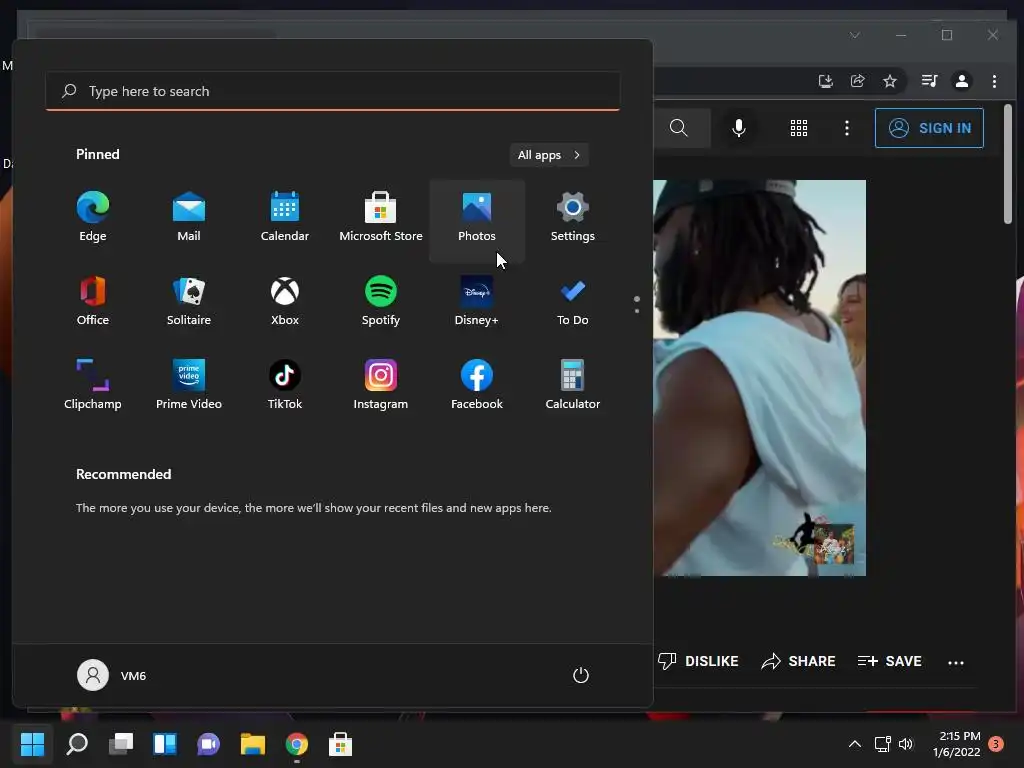The width and height of the screenshot is (1024, 768).
Task: Launch the Facebook app
Action: coord(477,385)
